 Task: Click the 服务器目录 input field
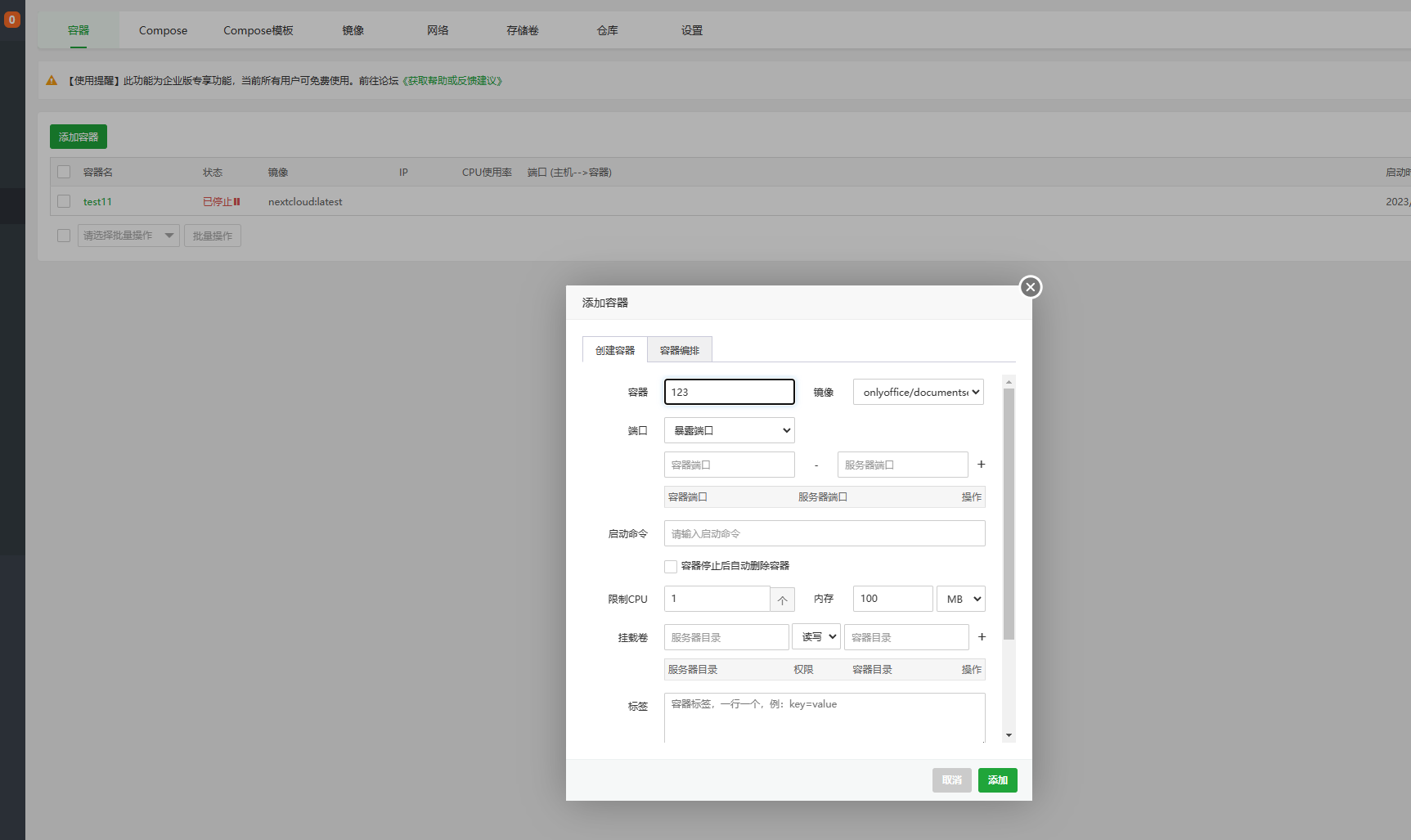click(726, 637)
